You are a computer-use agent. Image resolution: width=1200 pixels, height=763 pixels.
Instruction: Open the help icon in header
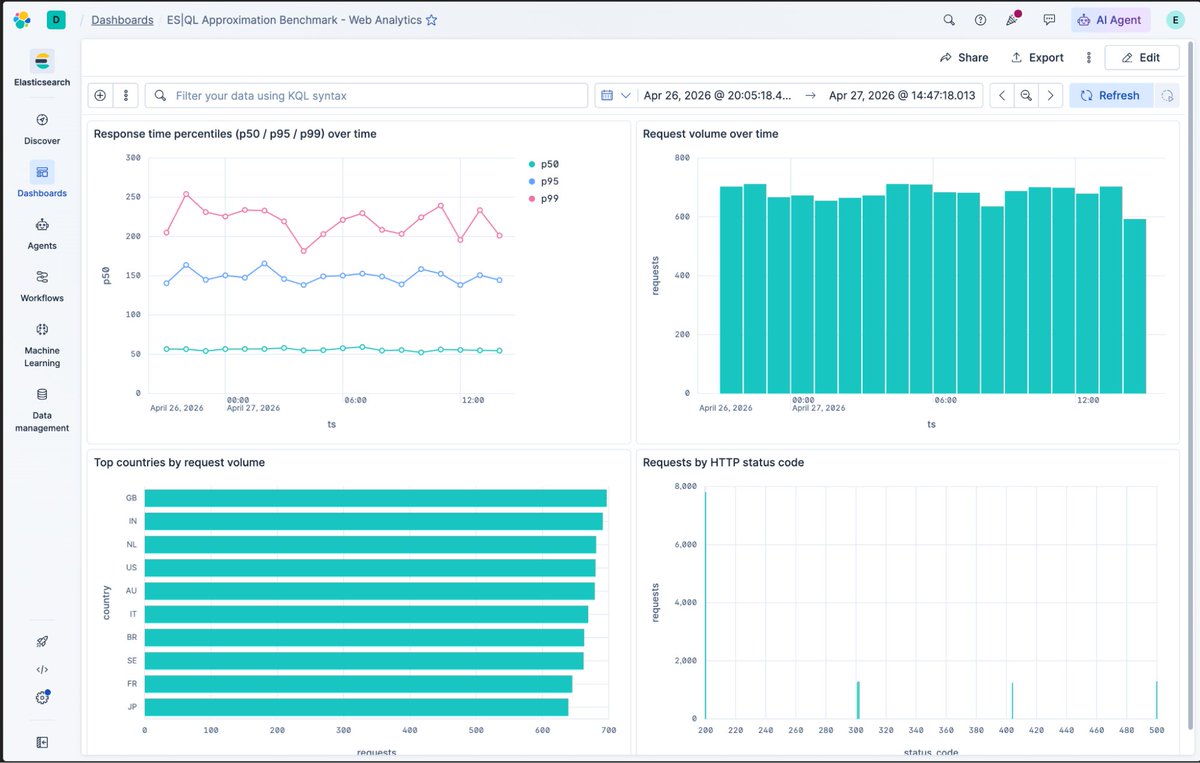pyautogui.click(x=980, y=19)
